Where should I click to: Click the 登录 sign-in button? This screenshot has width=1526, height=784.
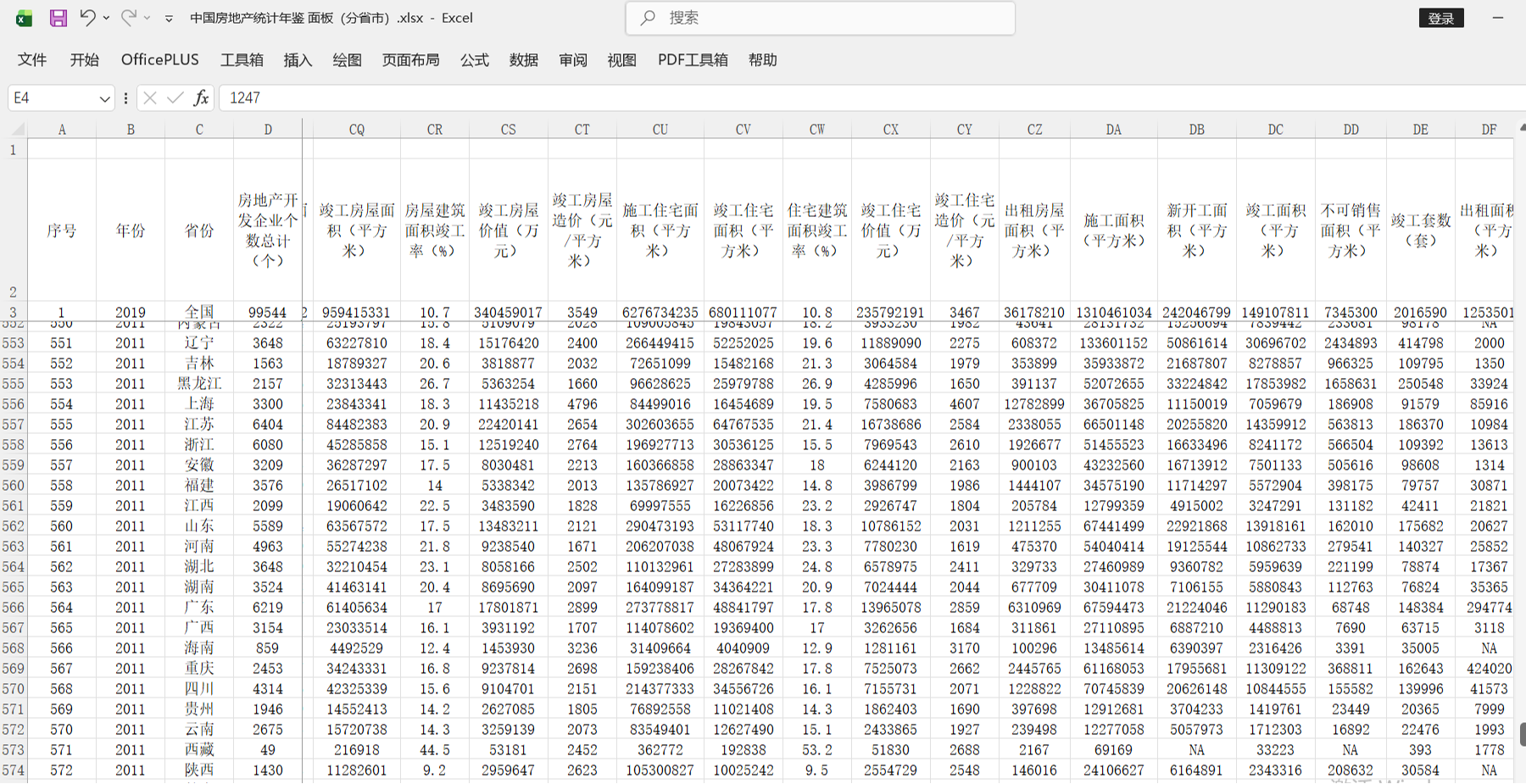click(1441, 18)
